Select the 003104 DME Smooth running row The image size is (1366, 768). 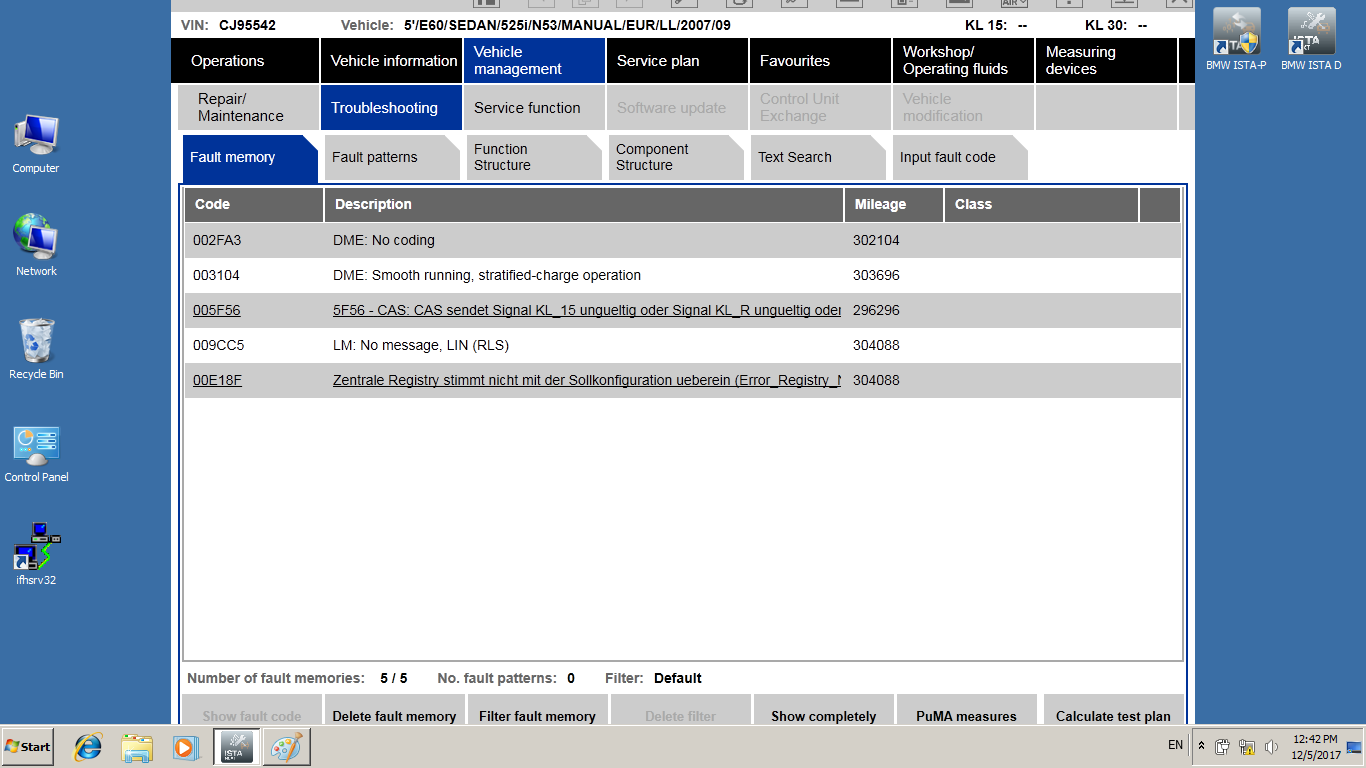point(486,275)
